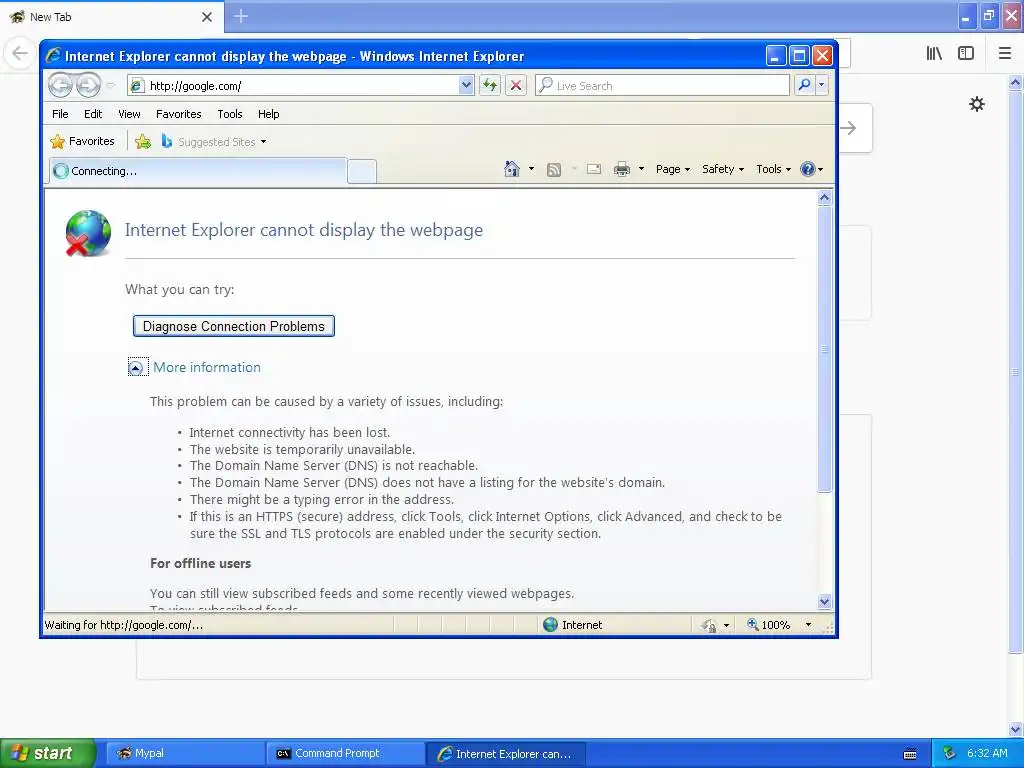Open the command bar Tools dropdown
The image size is (1024, 768).
click(x=773, y=169)
